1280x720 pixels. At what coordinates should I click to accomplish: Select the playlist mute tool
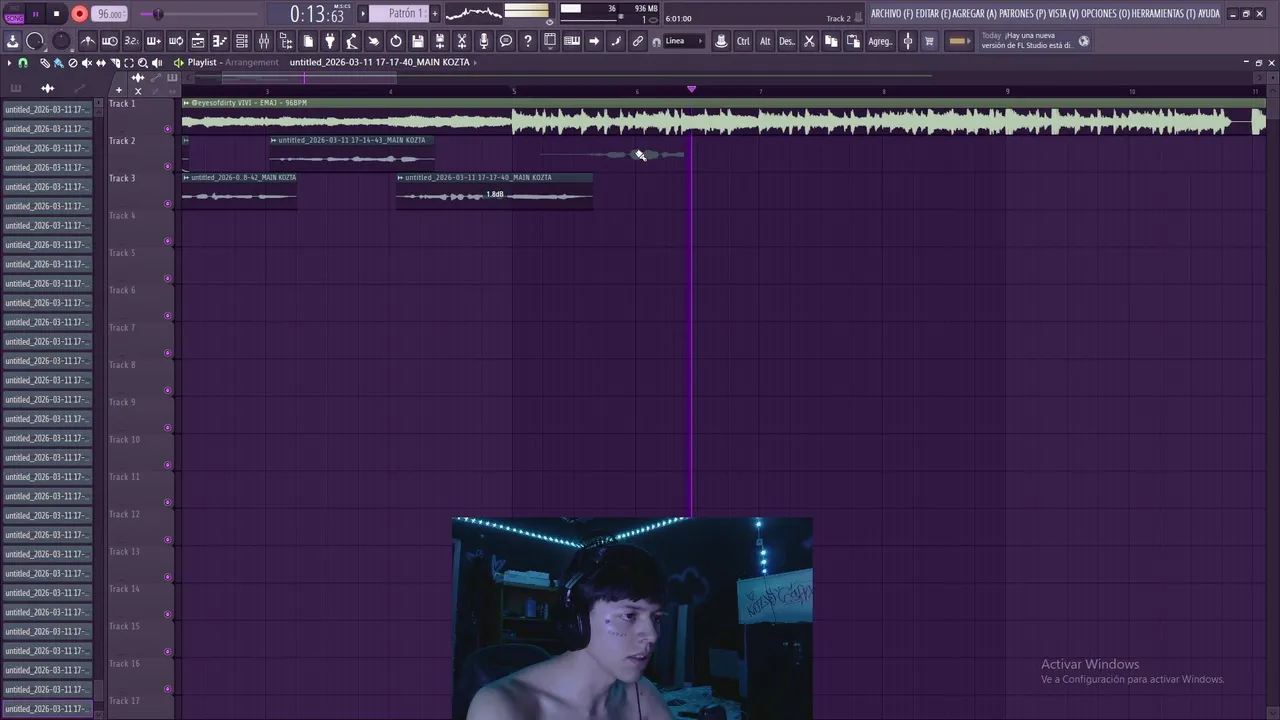click(x=87, y=63)
